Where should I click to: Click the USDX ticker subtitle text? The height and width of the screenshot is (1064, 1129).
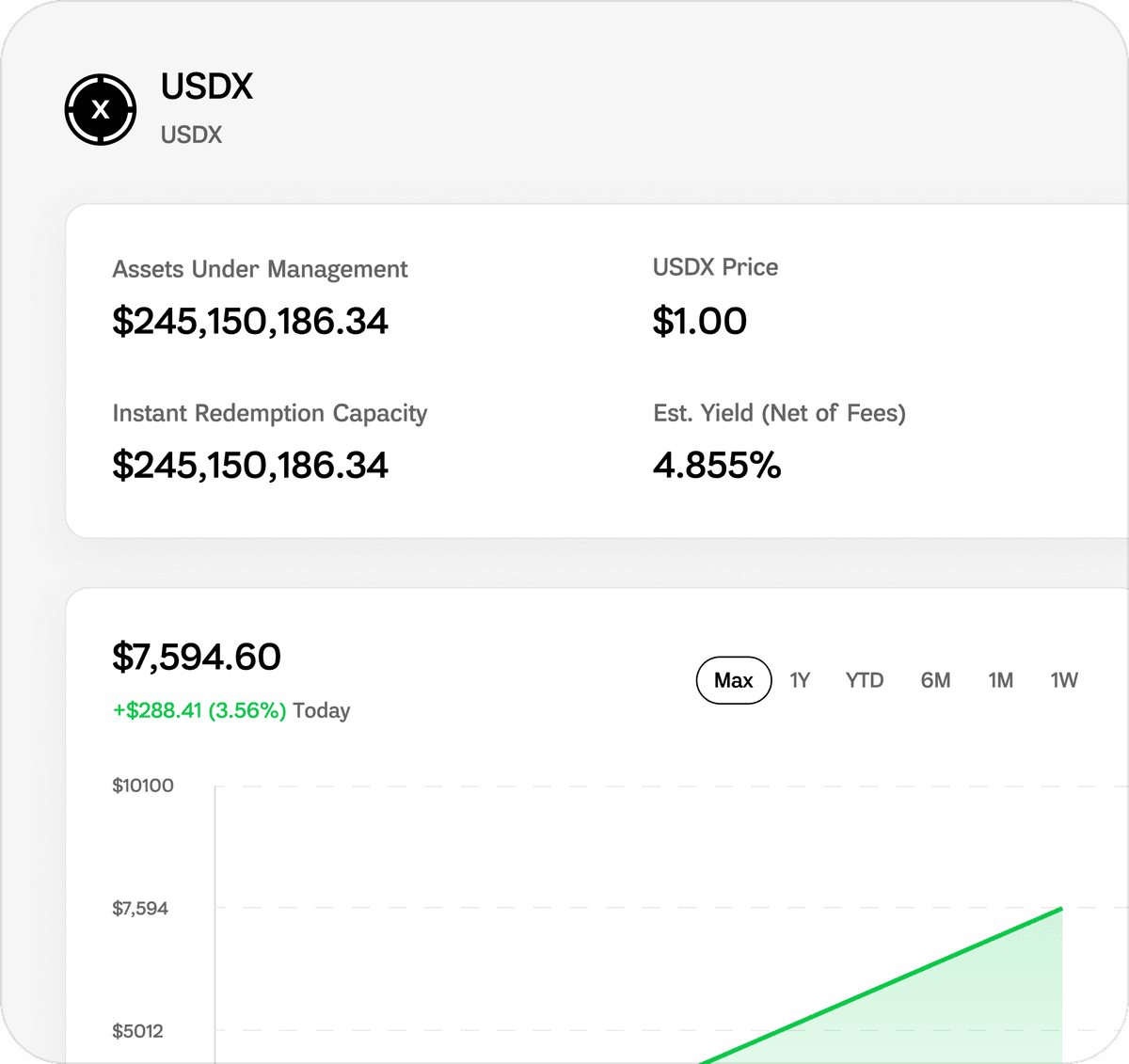click(x=190, y=135)
